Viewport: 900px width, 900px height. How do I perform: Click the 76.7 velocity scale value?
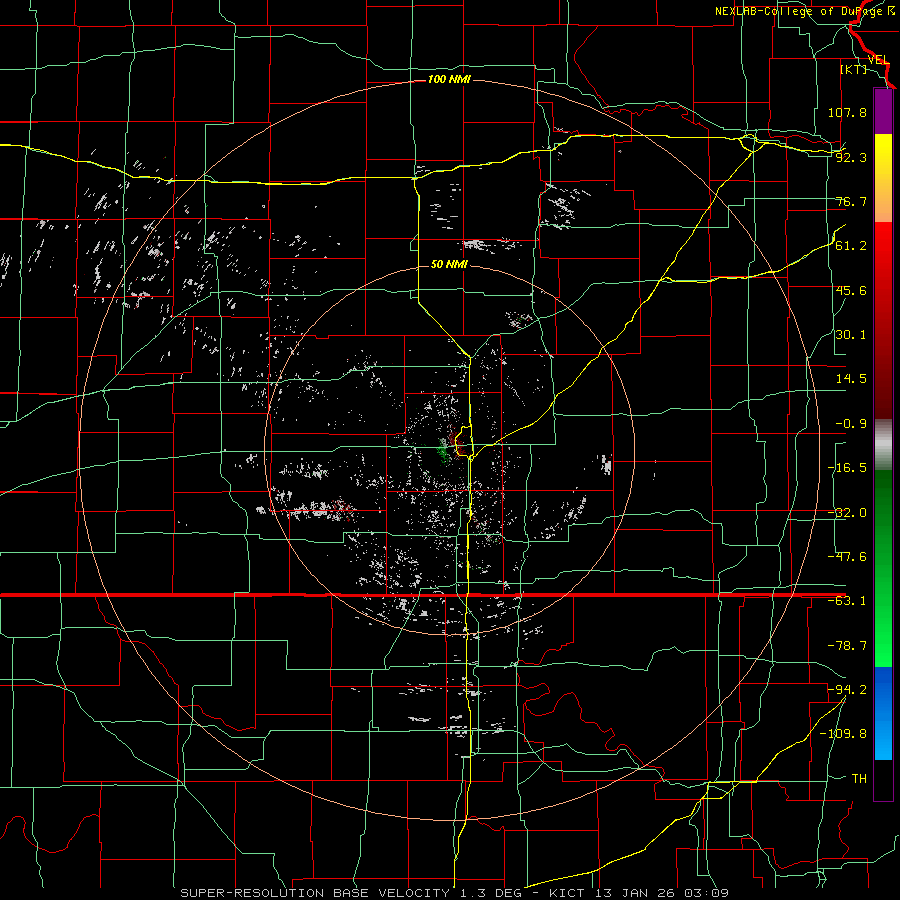click(851, 201)
